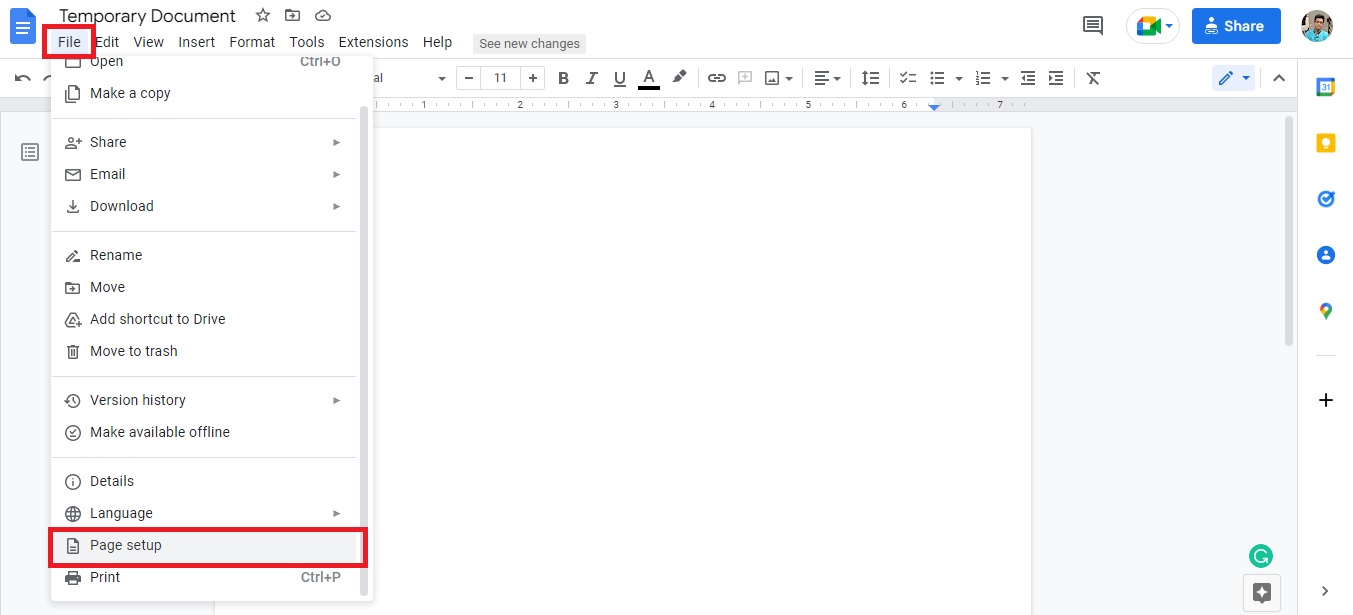
Task: Open Google Calendar sidebar panel
Action: pos(1325,87)
